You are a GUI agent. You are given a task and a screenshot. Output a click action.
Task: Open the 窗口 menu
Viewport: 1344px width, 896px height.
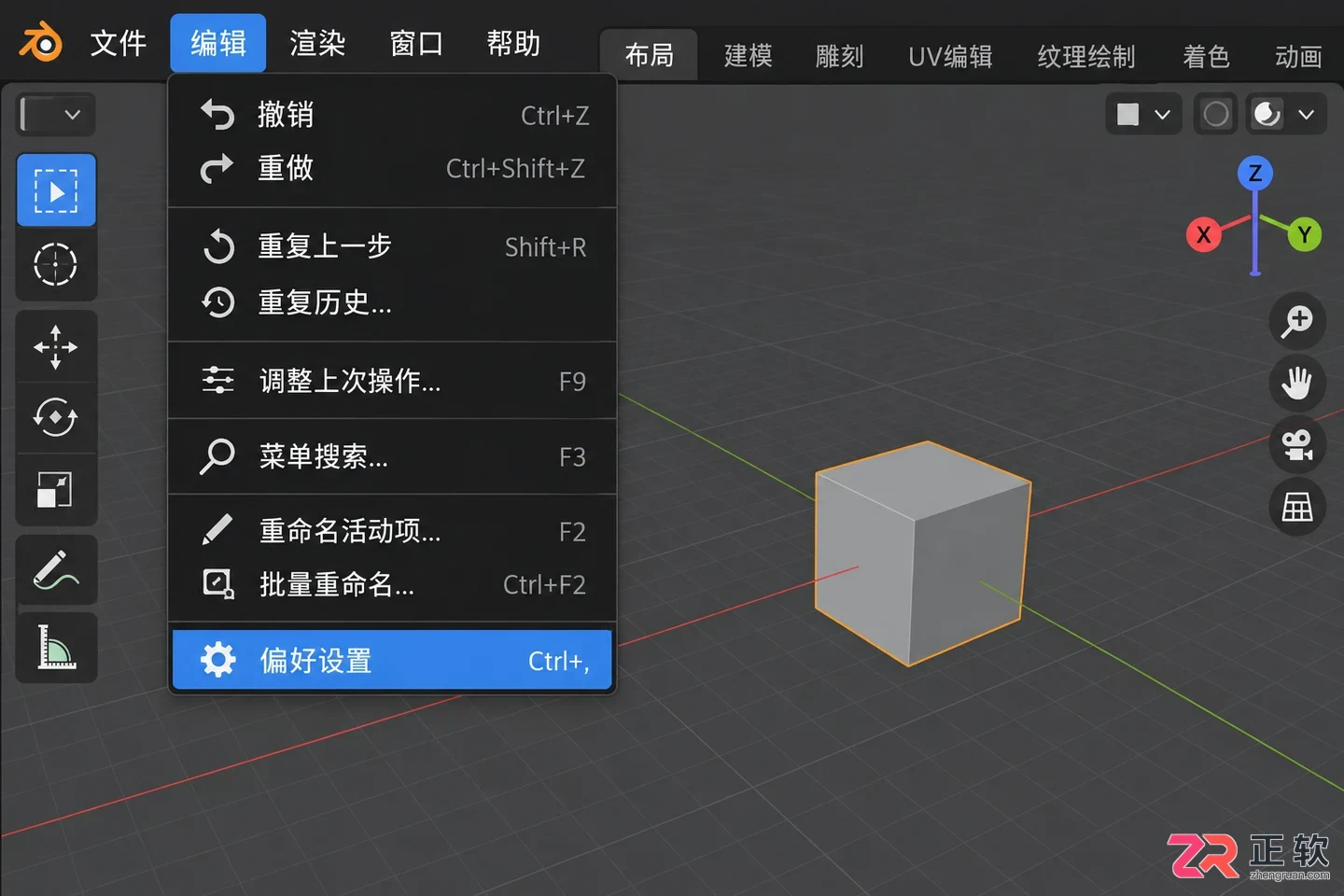point(416,44)
